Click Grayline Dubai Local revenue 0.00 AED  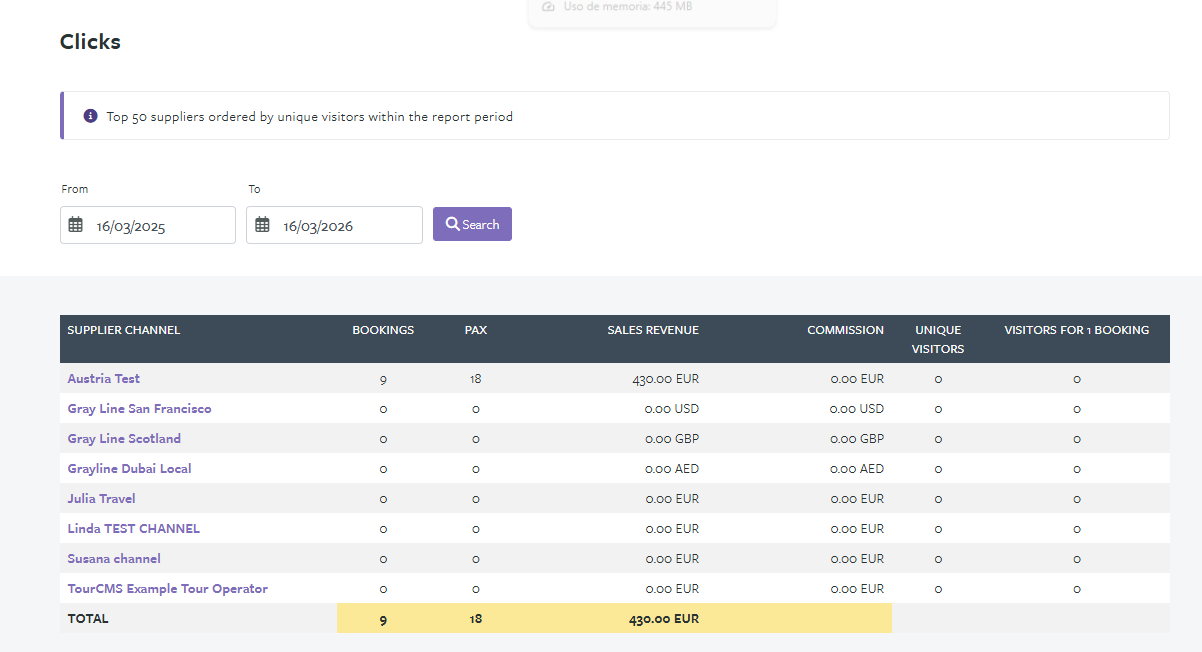[672, 469]
